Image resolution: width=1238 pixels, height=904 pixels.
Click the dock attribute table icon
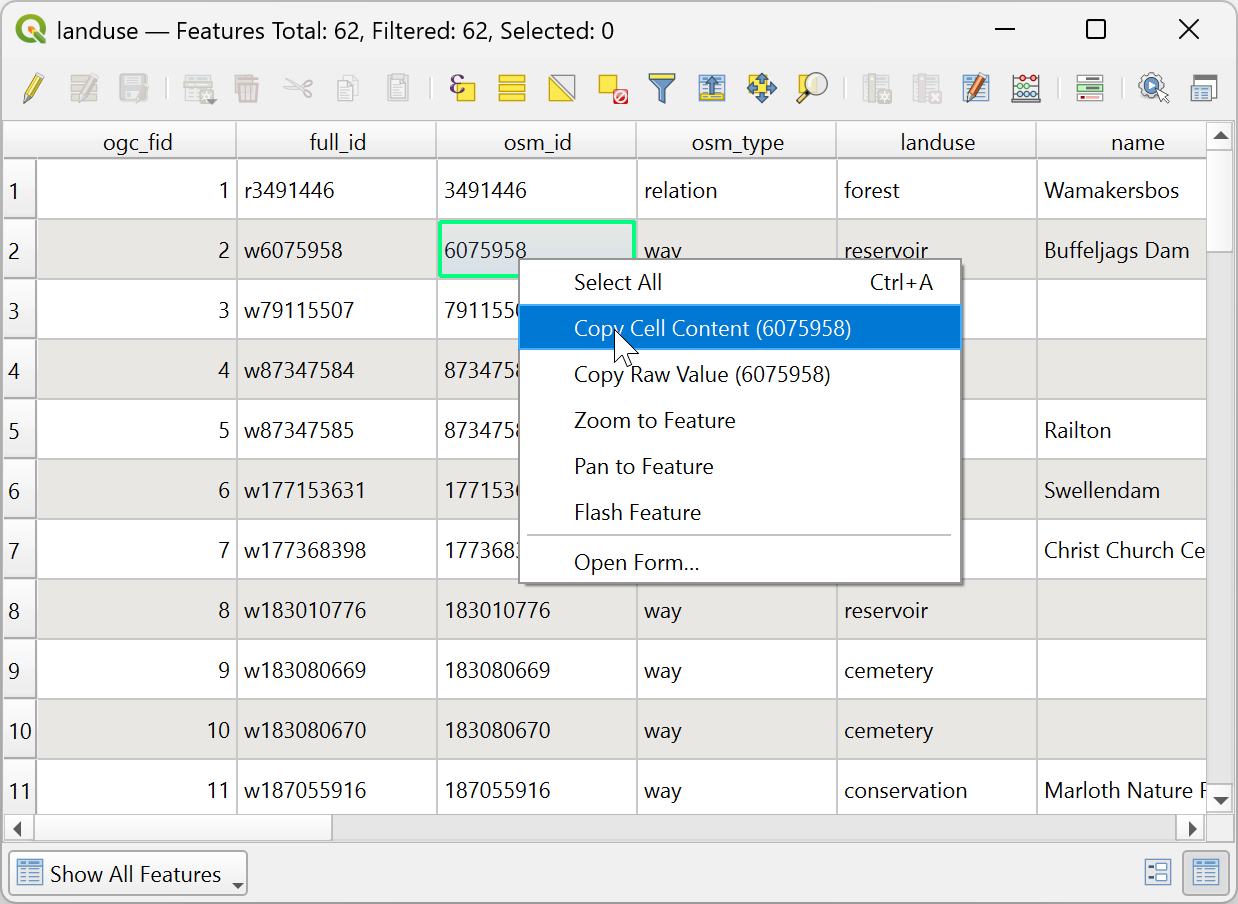tap(1204, 88)
